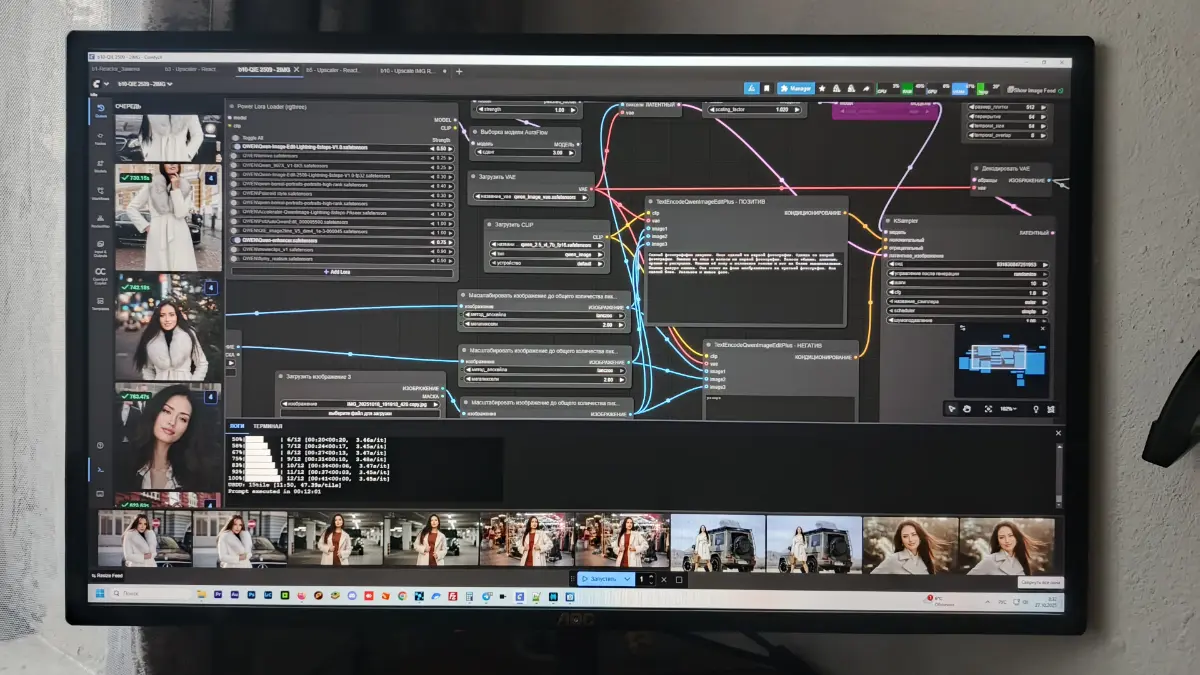Toggle the 'Toggle All' switch in Power Lora Loader

236,137
